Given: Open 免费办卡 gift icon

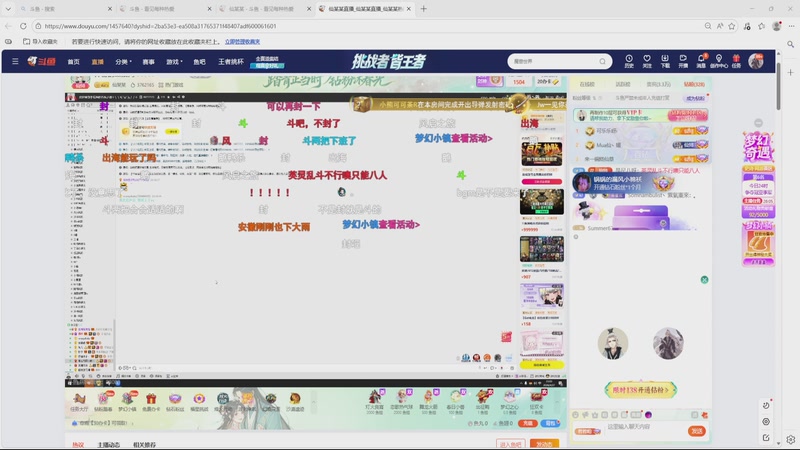Looking at the screenshot, I should coord(151,402).
